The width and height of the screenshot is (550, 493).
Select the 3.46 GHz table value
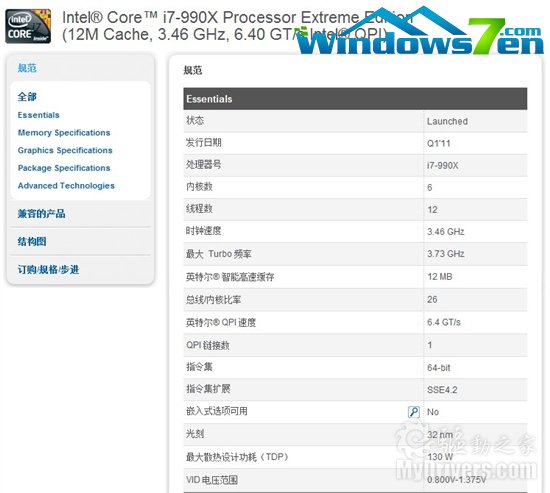pos(445,232)
